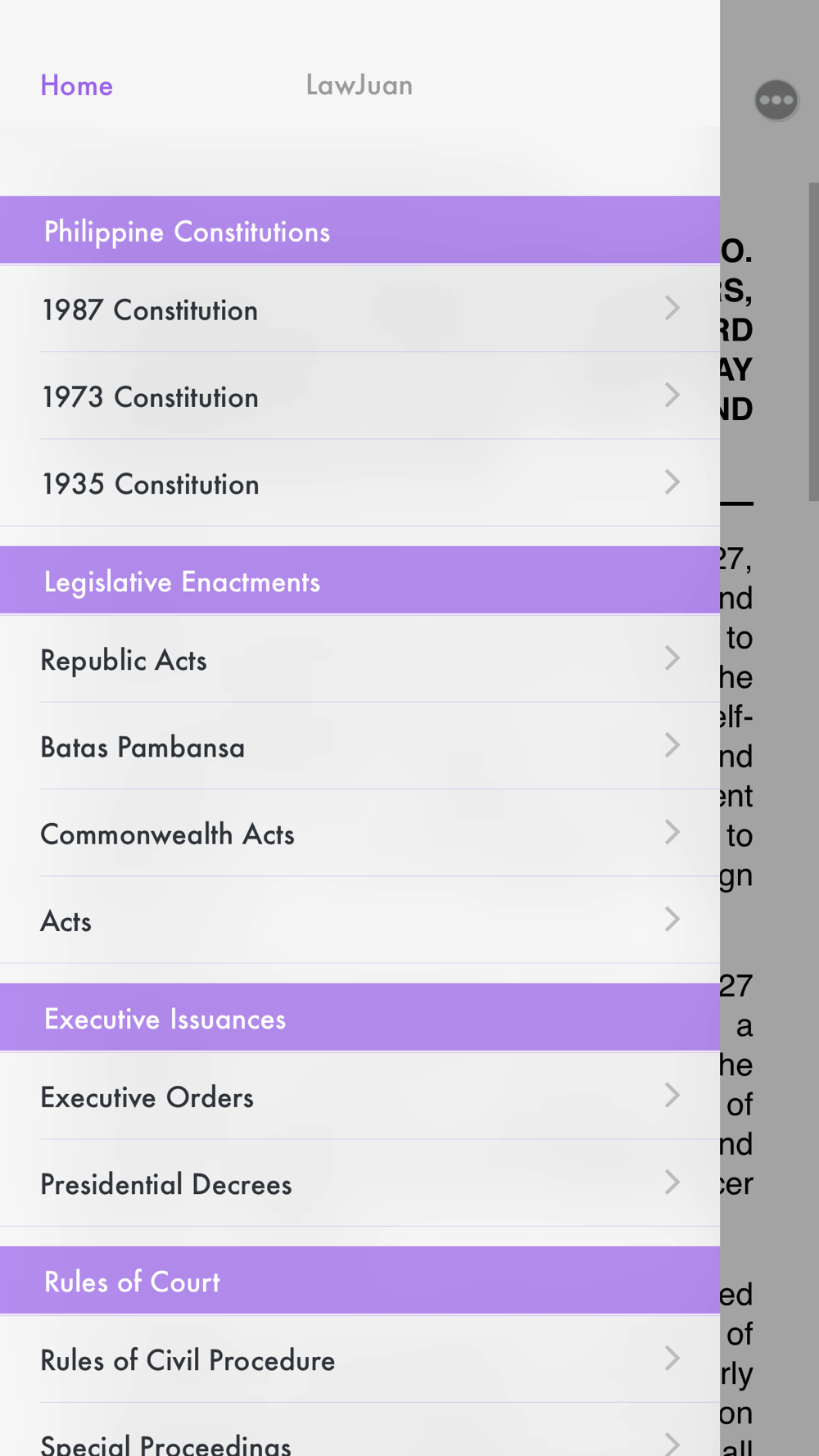Open the 1987 Constitution chevron arrow
The width and height of the screenshot is (819, 1456).
[x=672, y=309]
